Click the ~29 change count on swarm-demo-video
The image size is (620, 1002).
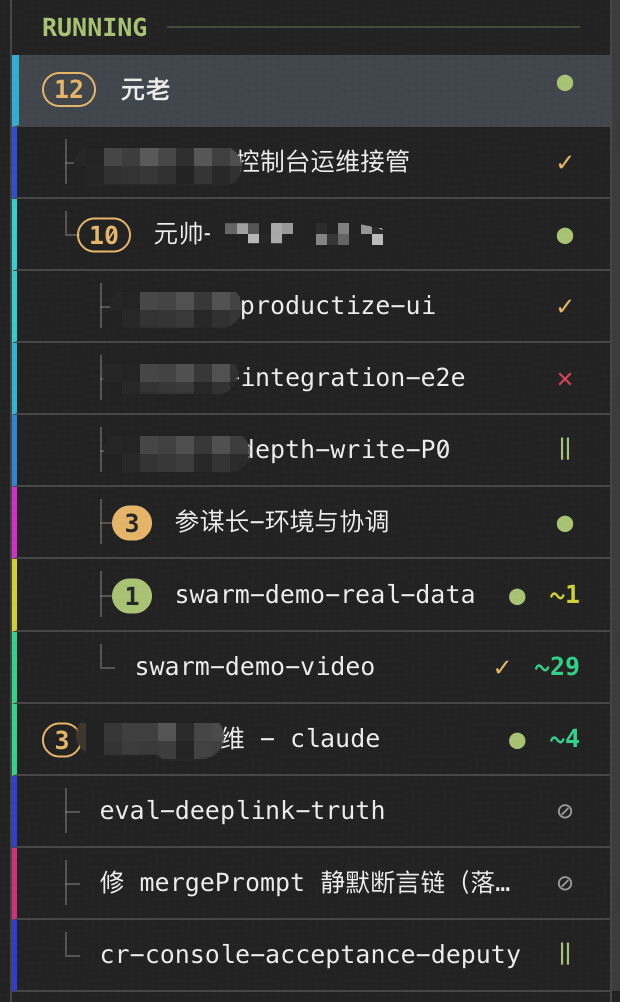pyautogui.click(x=557, y=667)
